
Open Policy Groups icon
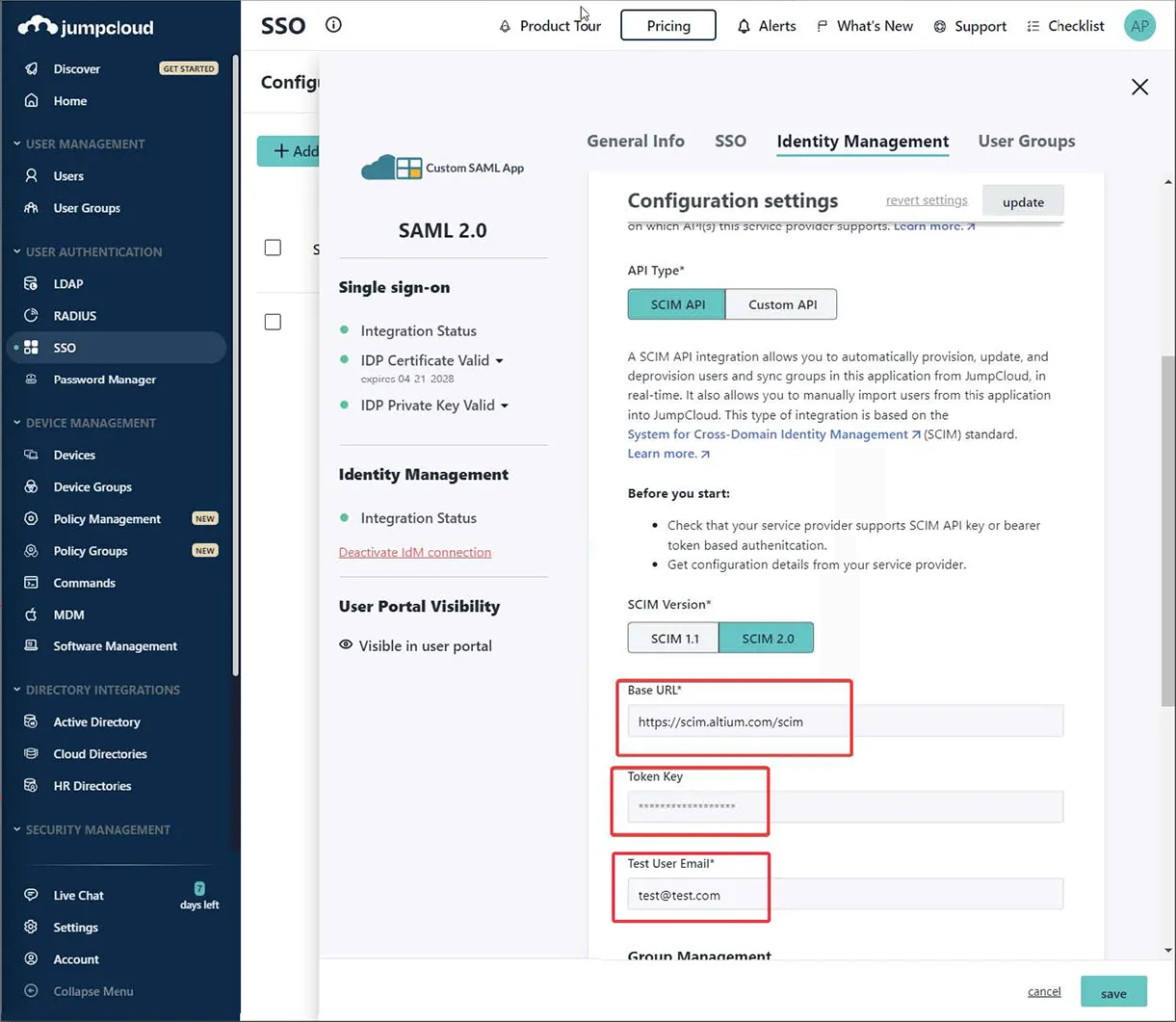pos(32,550)
